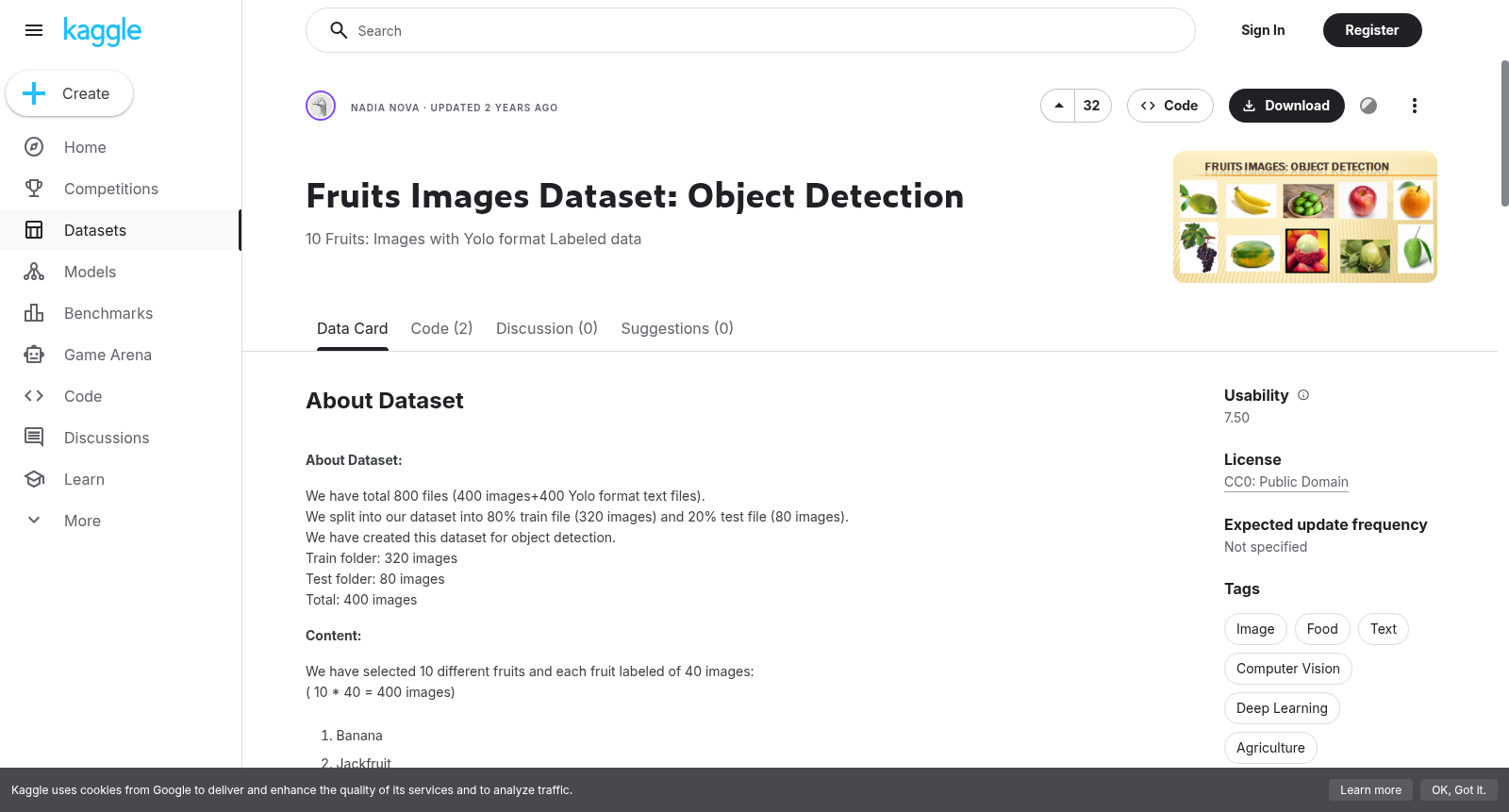The height and width of the screenshot is (812, 1509).
Task: Click Nadia Nova's profile avatar
Action: pyautogui.click(x=321, y=106)
